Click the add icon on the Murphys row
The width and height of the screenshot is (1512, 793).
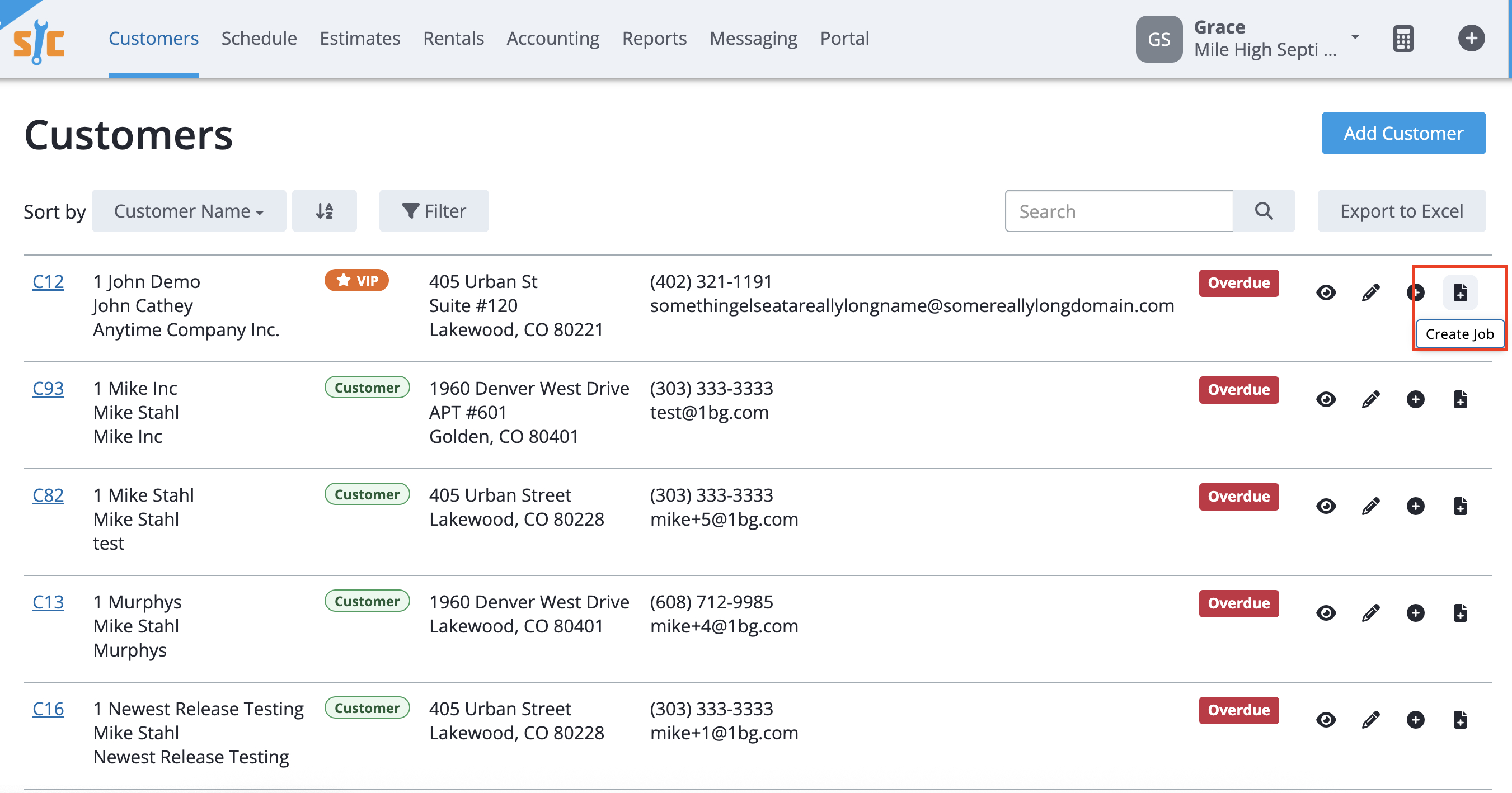(x=1416, y=613)
